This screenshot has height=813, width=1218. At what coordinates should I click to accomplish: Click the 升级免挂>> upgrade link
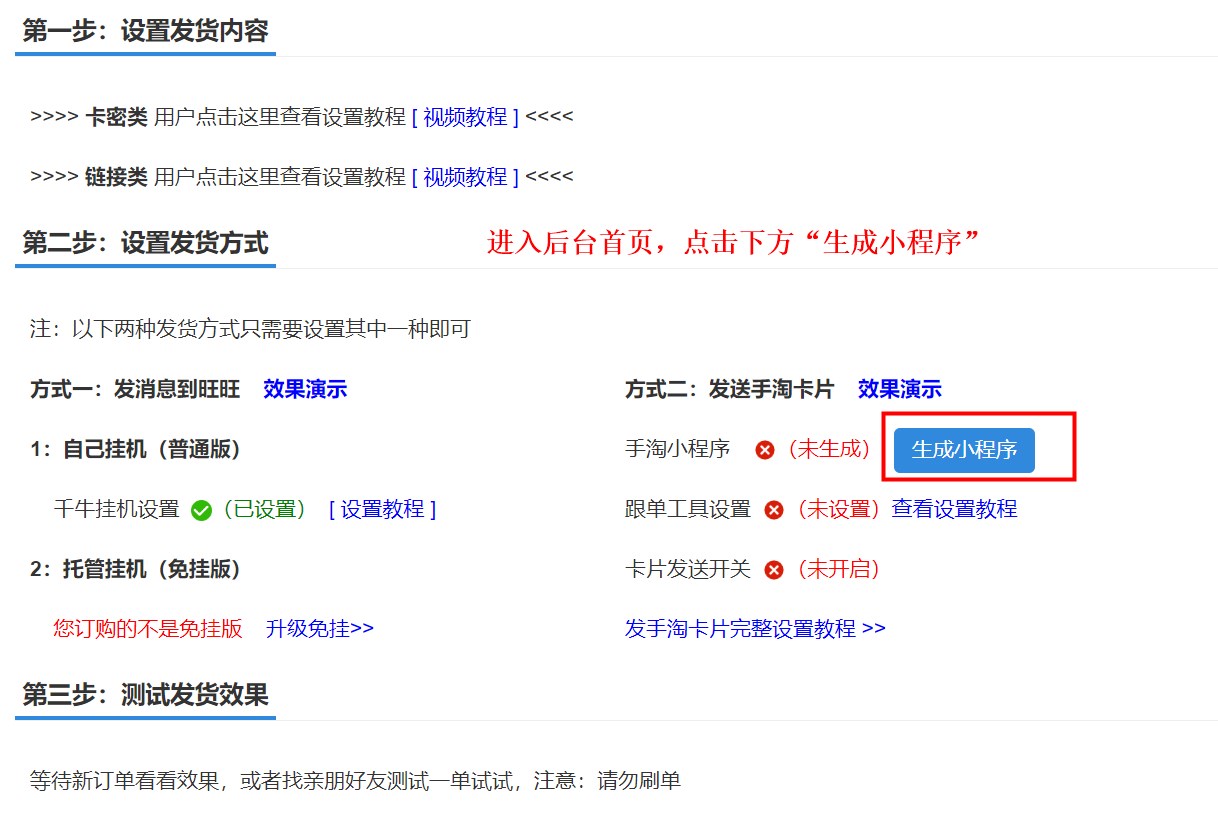(319, 629)
